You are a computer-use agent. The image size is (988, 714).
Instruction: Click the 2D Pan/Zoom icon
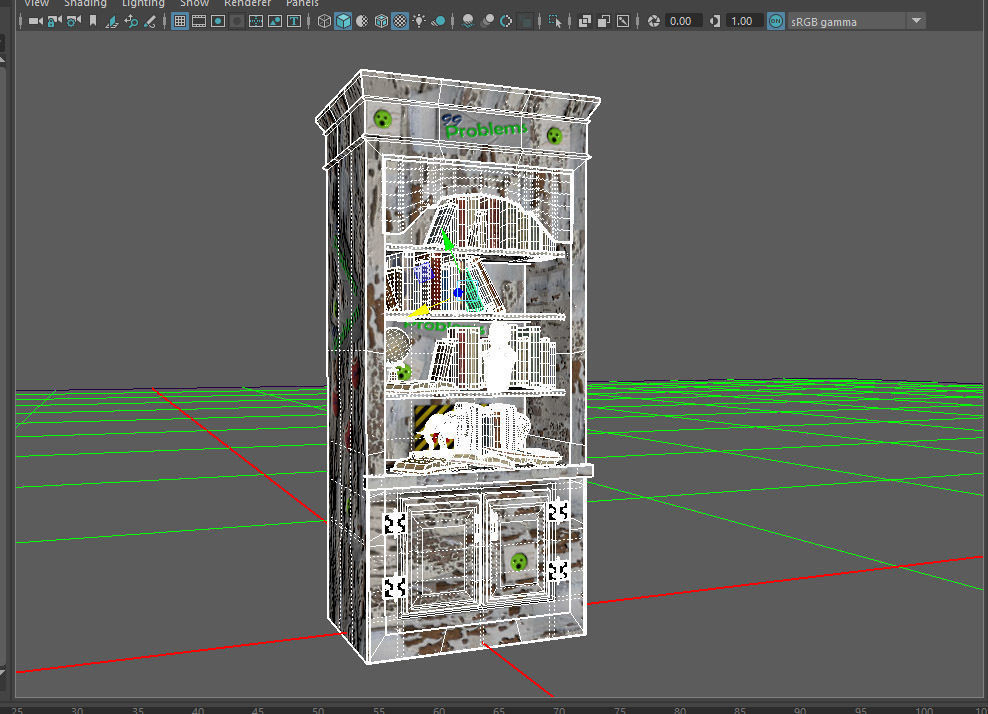(131, 21)
